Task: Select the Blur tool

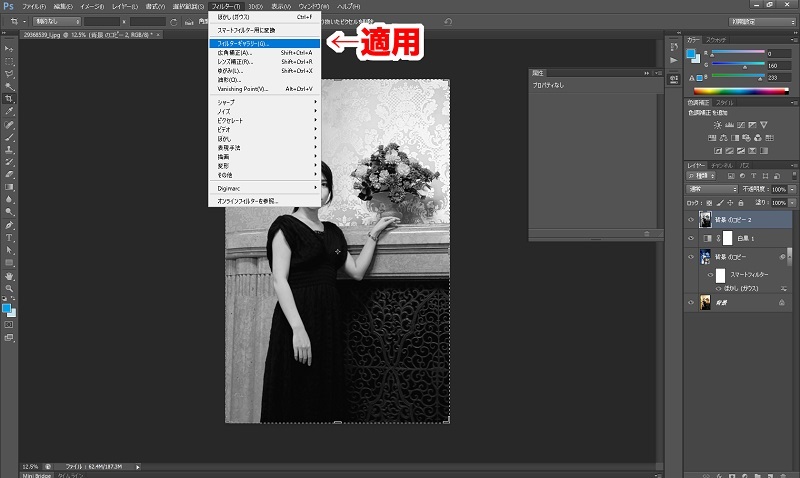Action: 9,199
